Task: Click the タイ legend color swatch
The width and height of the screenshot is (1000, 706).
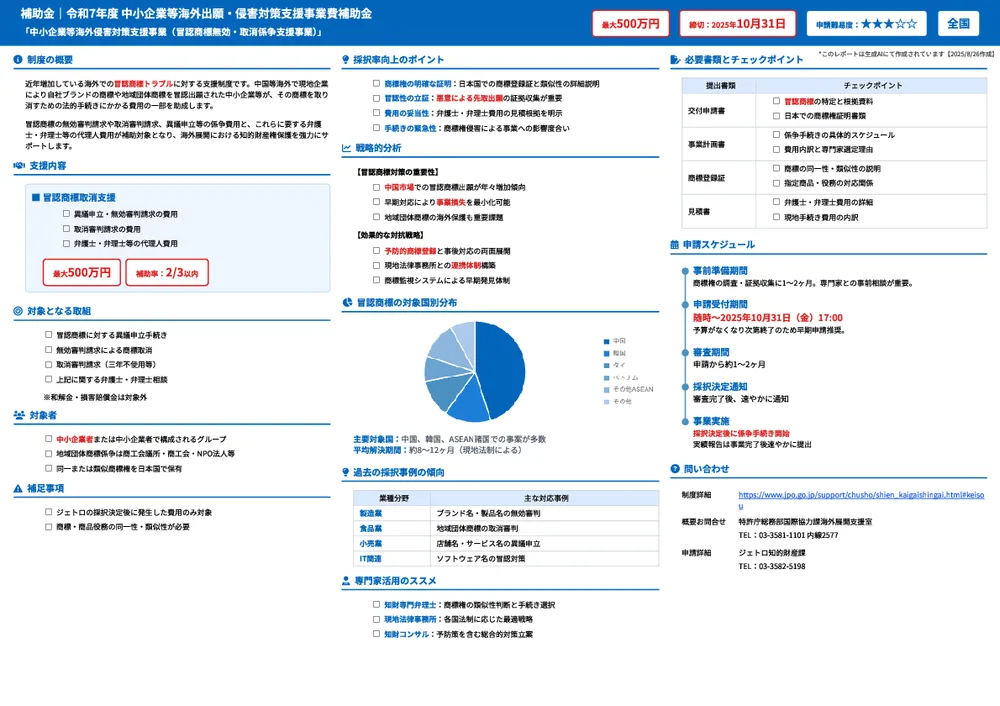Action: (607, 365)
